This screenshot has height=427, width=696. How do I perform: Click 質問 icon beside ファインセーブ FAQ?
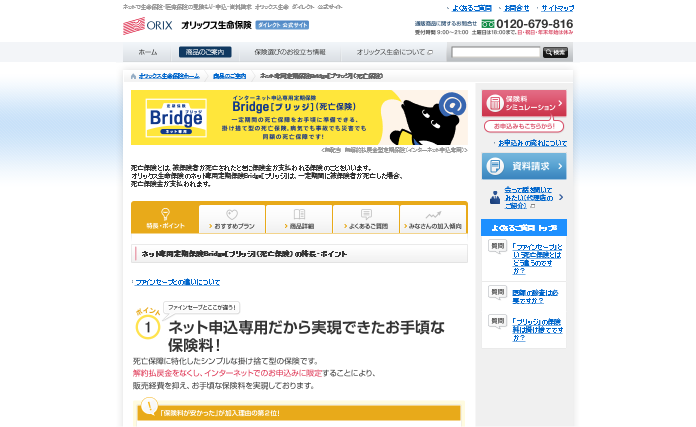[x=498, y=246]
